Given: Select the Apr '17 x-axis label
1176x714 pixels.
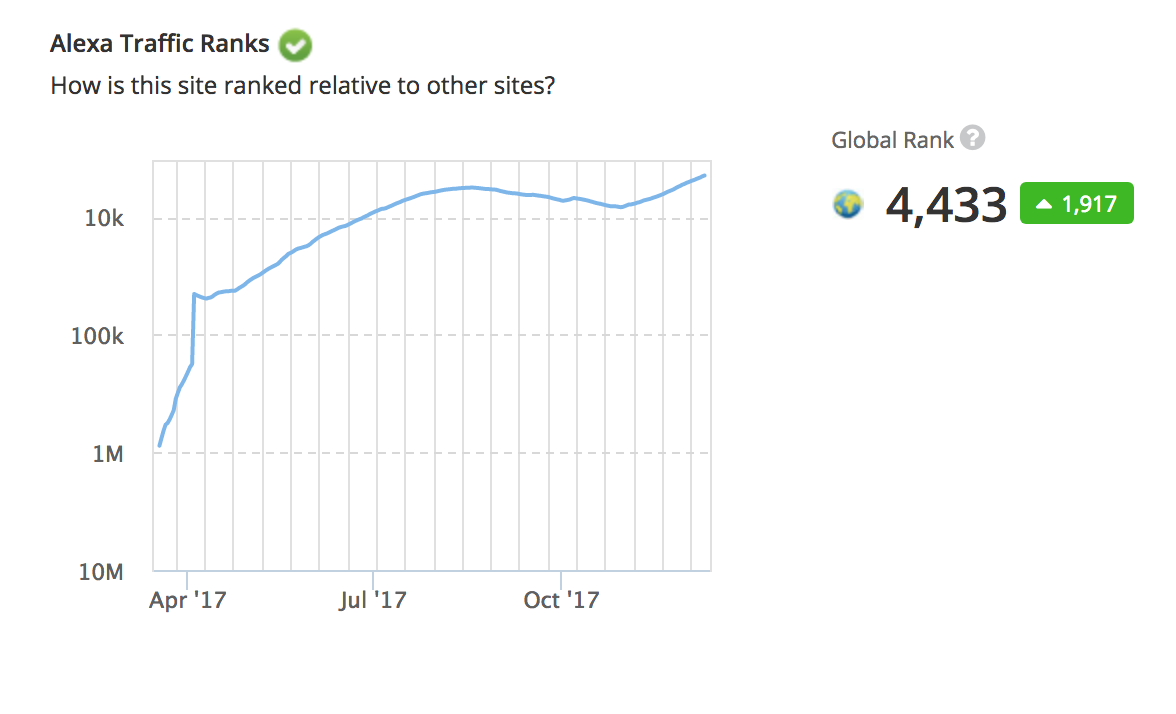Looking at the screenshot, I should pyautogui.click(x=187, y=600).
